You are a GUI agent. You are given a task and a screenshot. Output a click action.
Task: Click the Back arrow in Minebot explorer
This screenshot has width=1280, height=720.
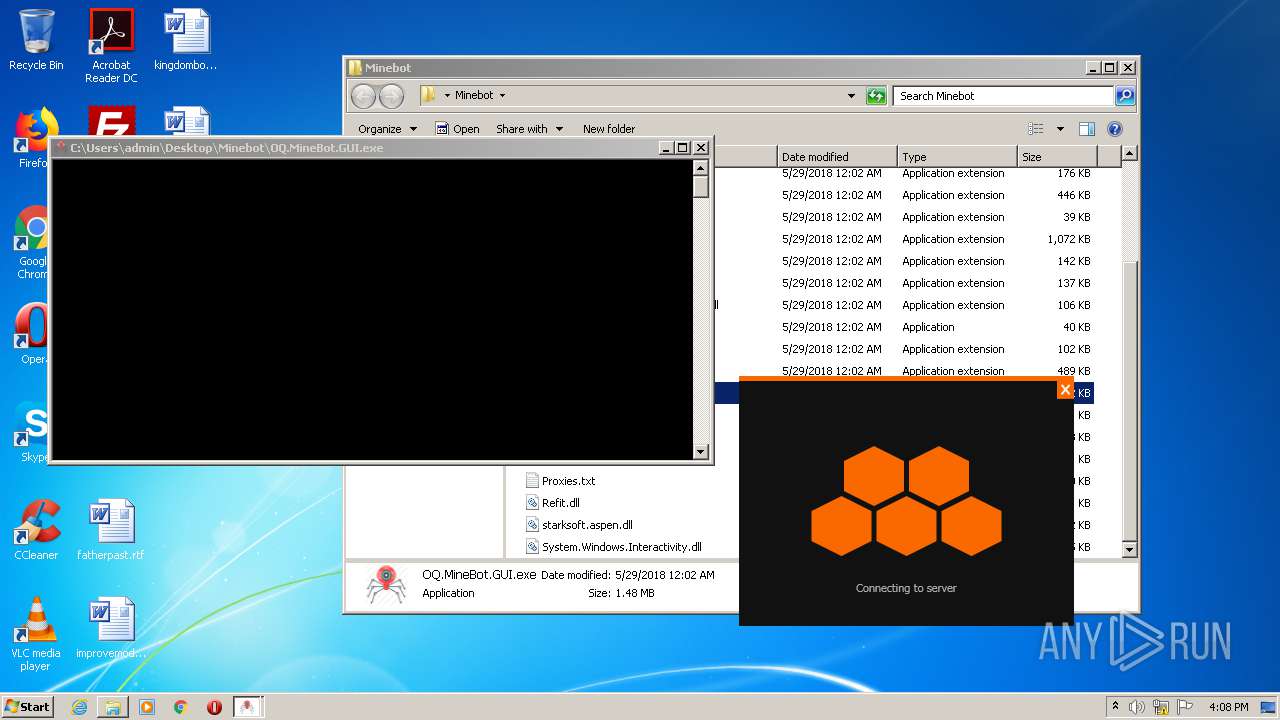pos(363,96)
